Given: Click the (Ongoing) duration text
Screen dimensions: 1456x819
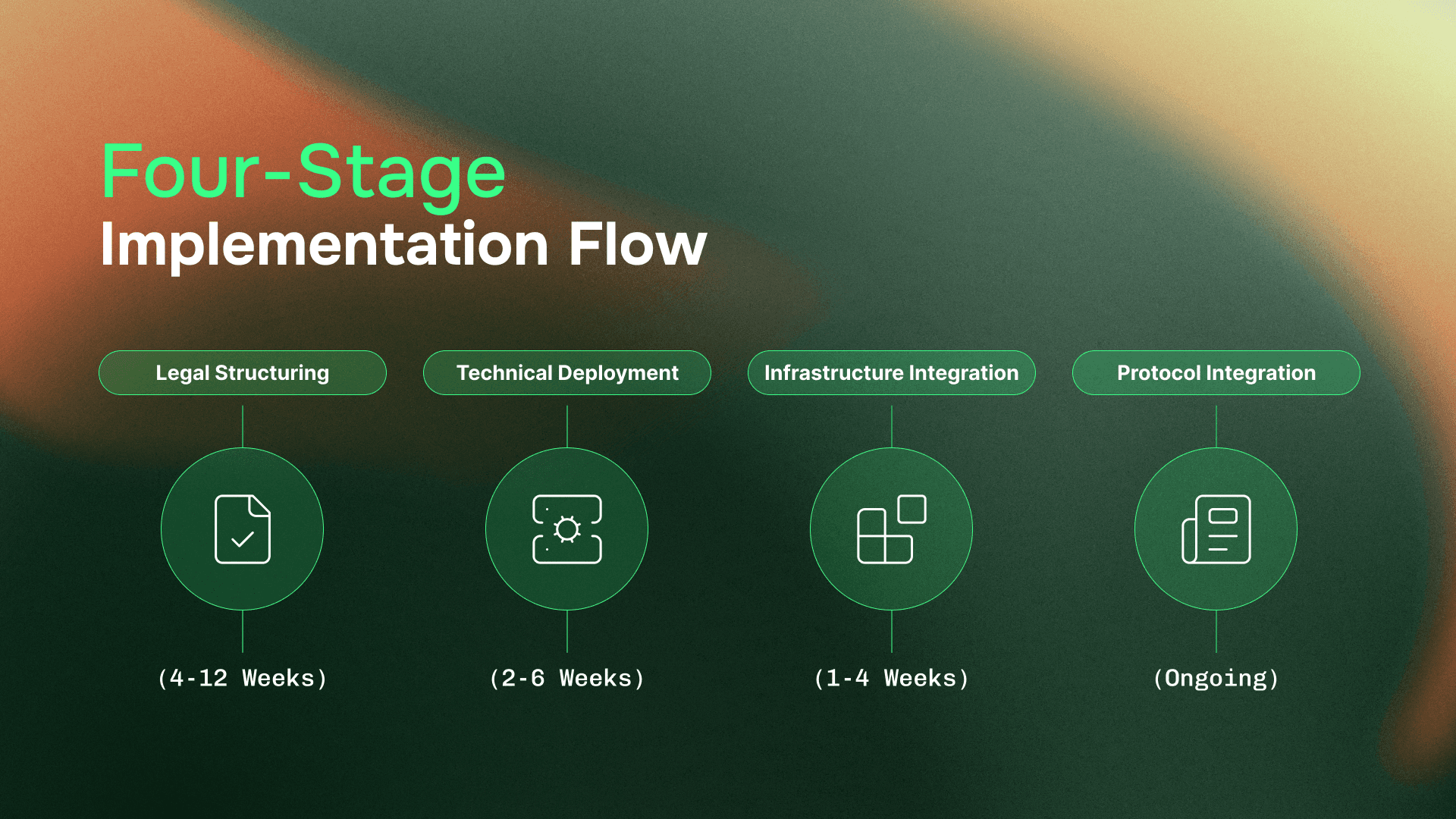Looking at the screenshot, I should click(x=1216, y=678).
